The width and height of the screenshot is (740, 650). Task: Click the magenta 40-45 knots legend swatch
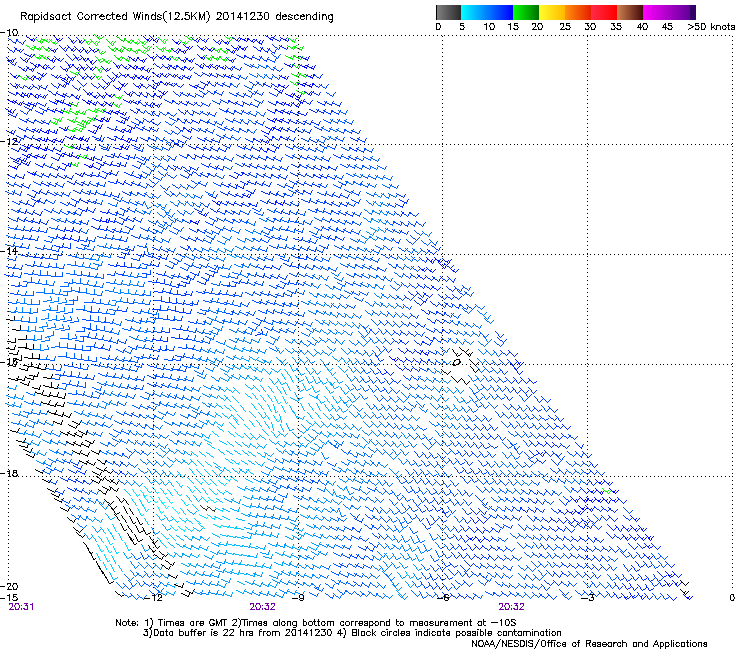[x=656, y=12]
